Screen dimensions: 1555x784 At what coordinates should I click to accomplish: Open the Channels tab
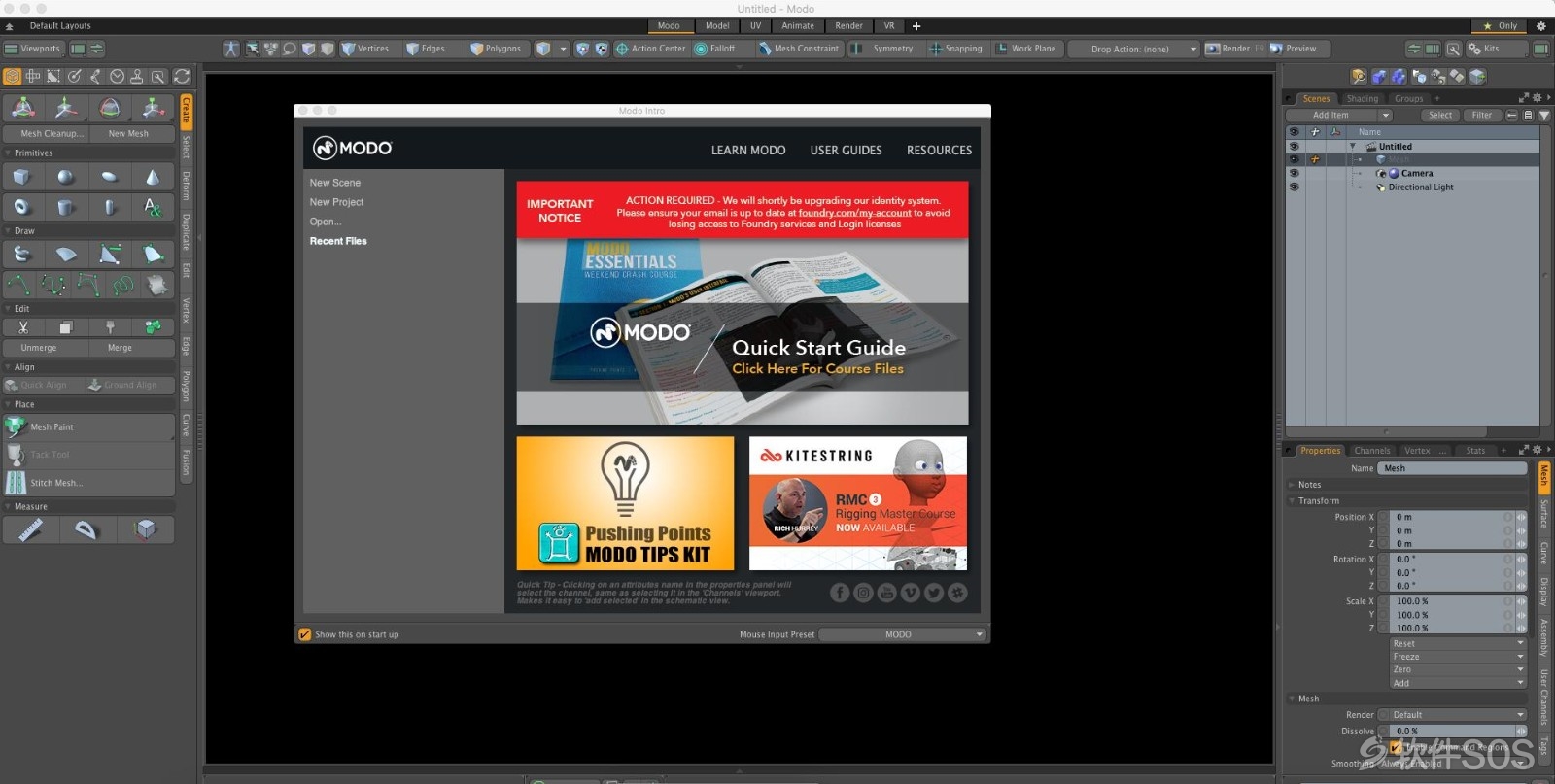click(x=1371, y=451)
